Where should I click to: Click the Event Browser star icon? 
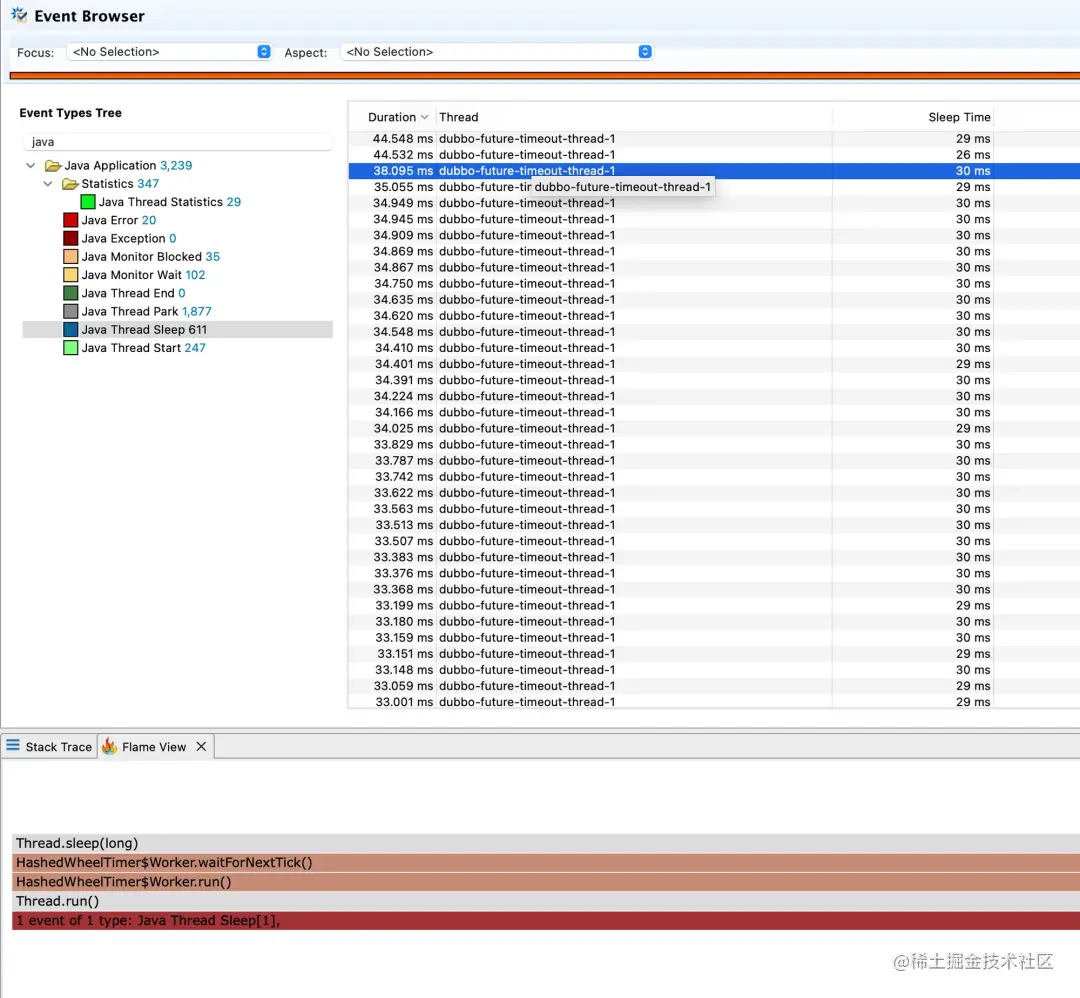(19, 15)
